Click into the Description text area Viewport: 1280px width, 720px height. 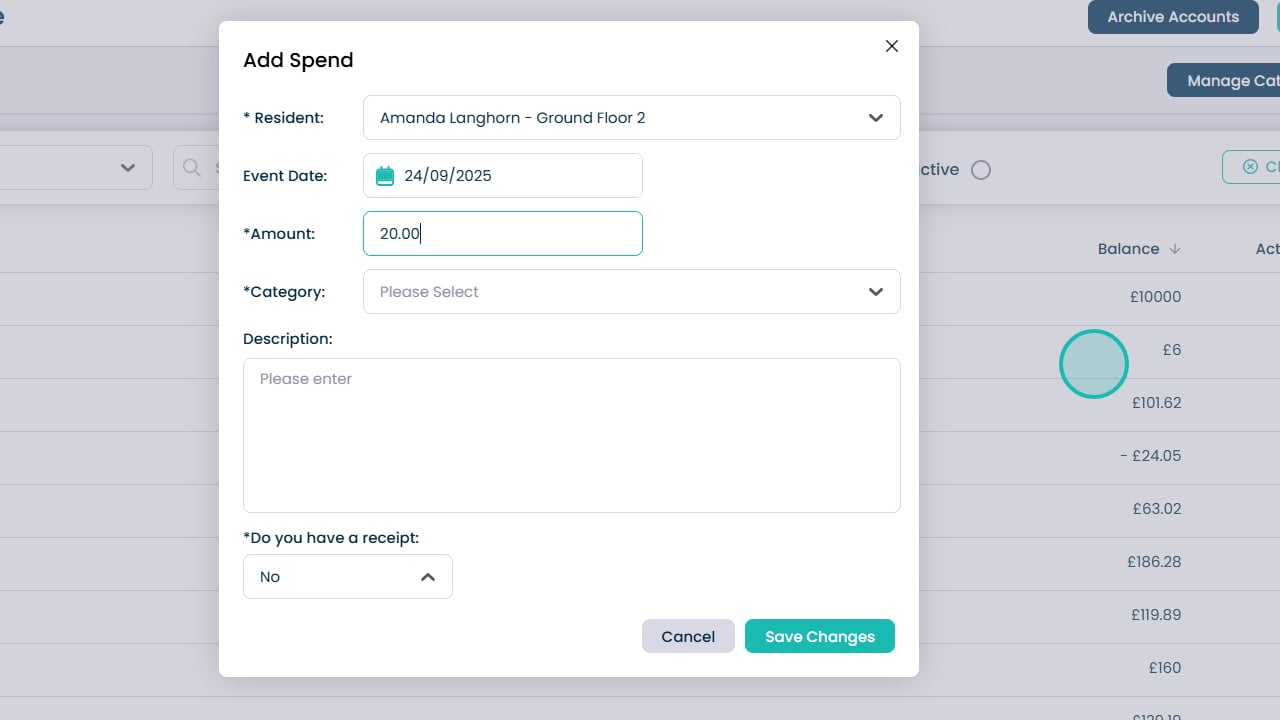[x=571, y=435]
